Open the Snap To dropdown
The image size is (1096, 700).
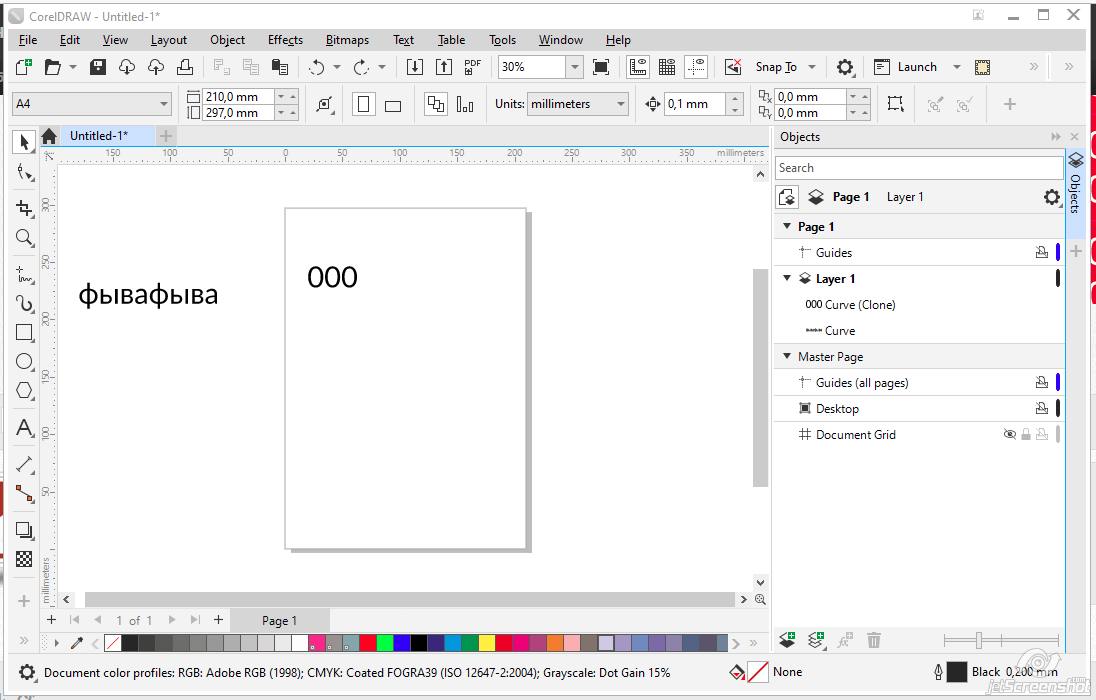pyautogui.click(x=812, y=67)
